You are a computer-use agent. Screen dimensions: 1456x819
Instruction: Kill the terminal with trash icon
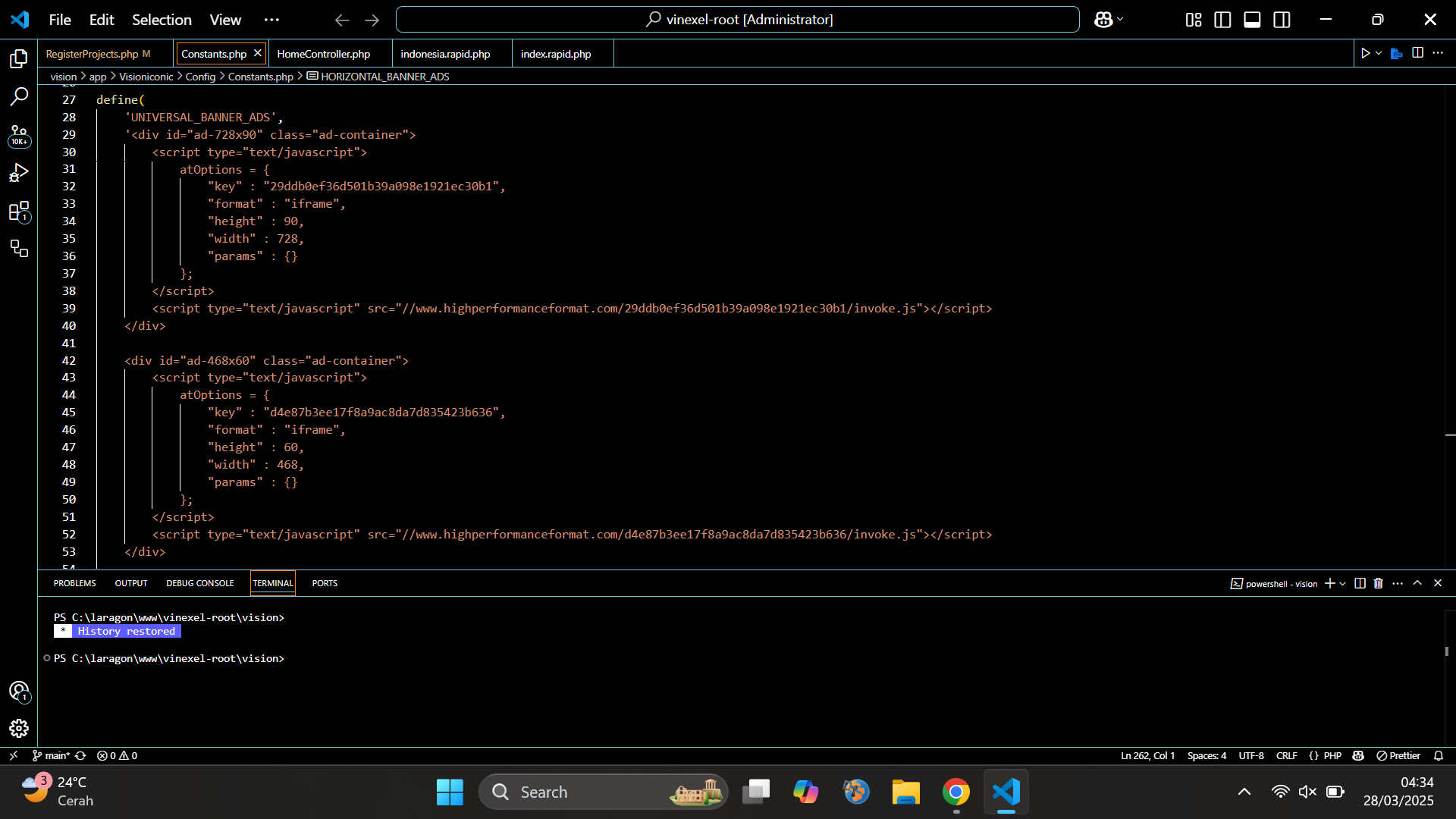[1379, 583]
